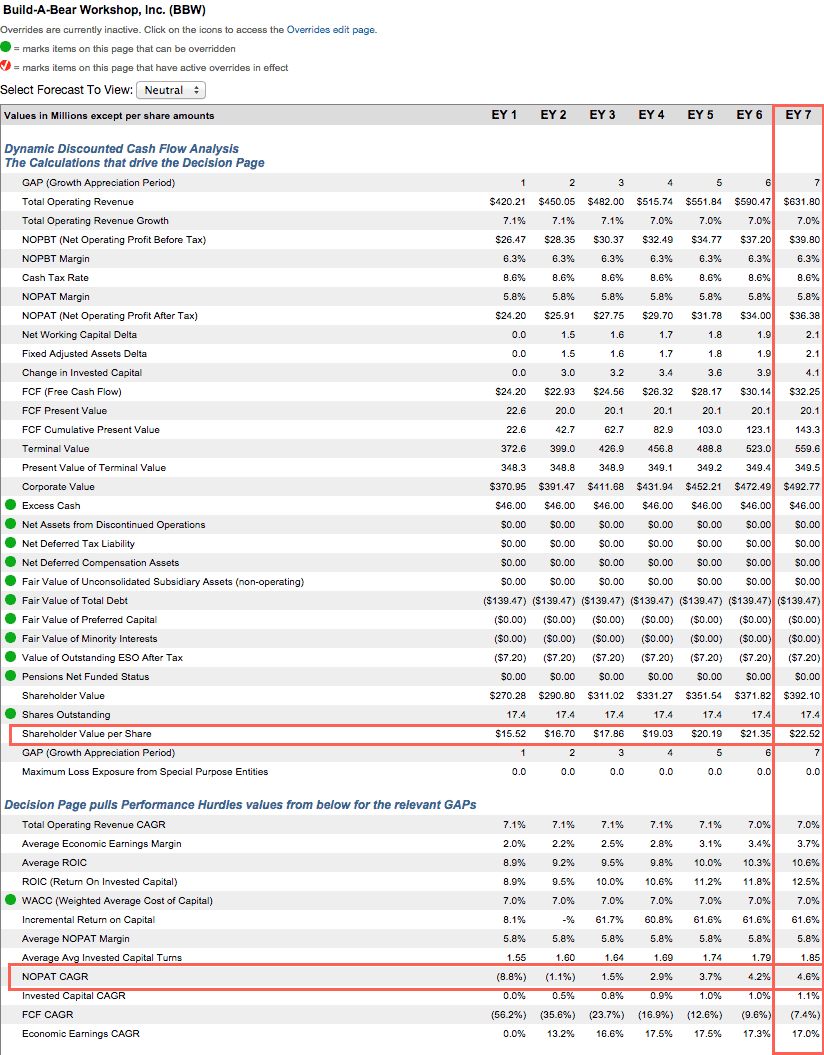This screenshot has width=824, height=1055.
Task: Click the NOPBT Margin row label
Action: (x=56, y=258)
